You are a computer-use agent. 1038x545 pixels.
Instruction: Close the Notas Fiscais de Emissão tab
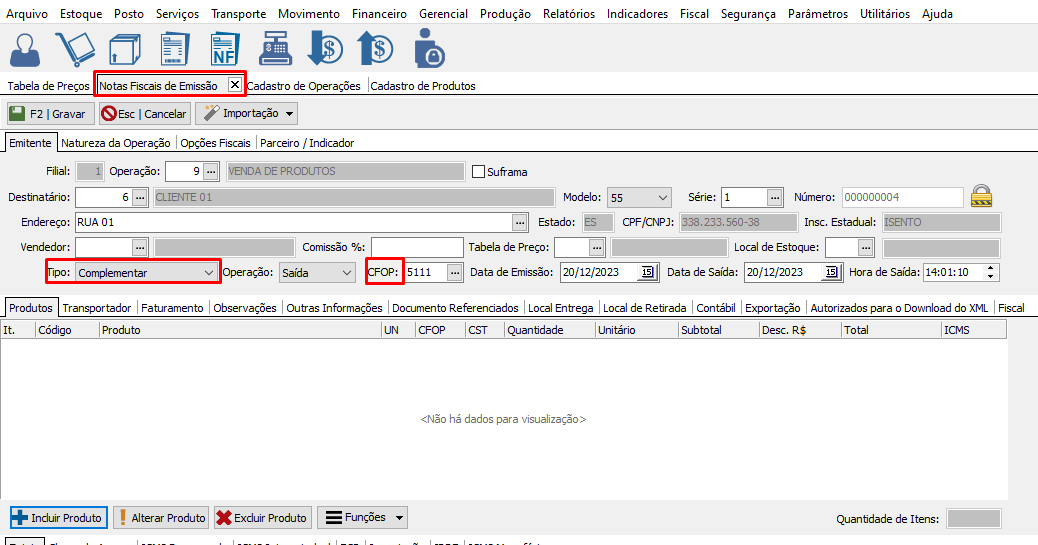235,85
